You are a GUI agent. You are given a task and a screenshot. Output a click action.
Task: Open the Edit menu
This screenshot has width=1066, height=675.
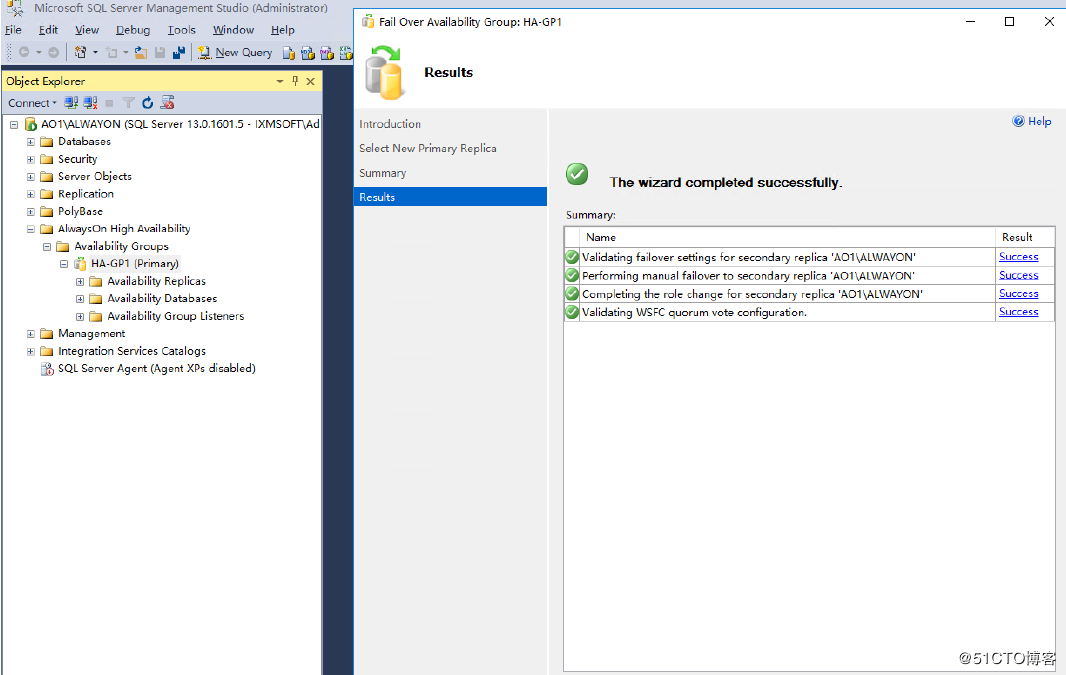click(48, 30)
